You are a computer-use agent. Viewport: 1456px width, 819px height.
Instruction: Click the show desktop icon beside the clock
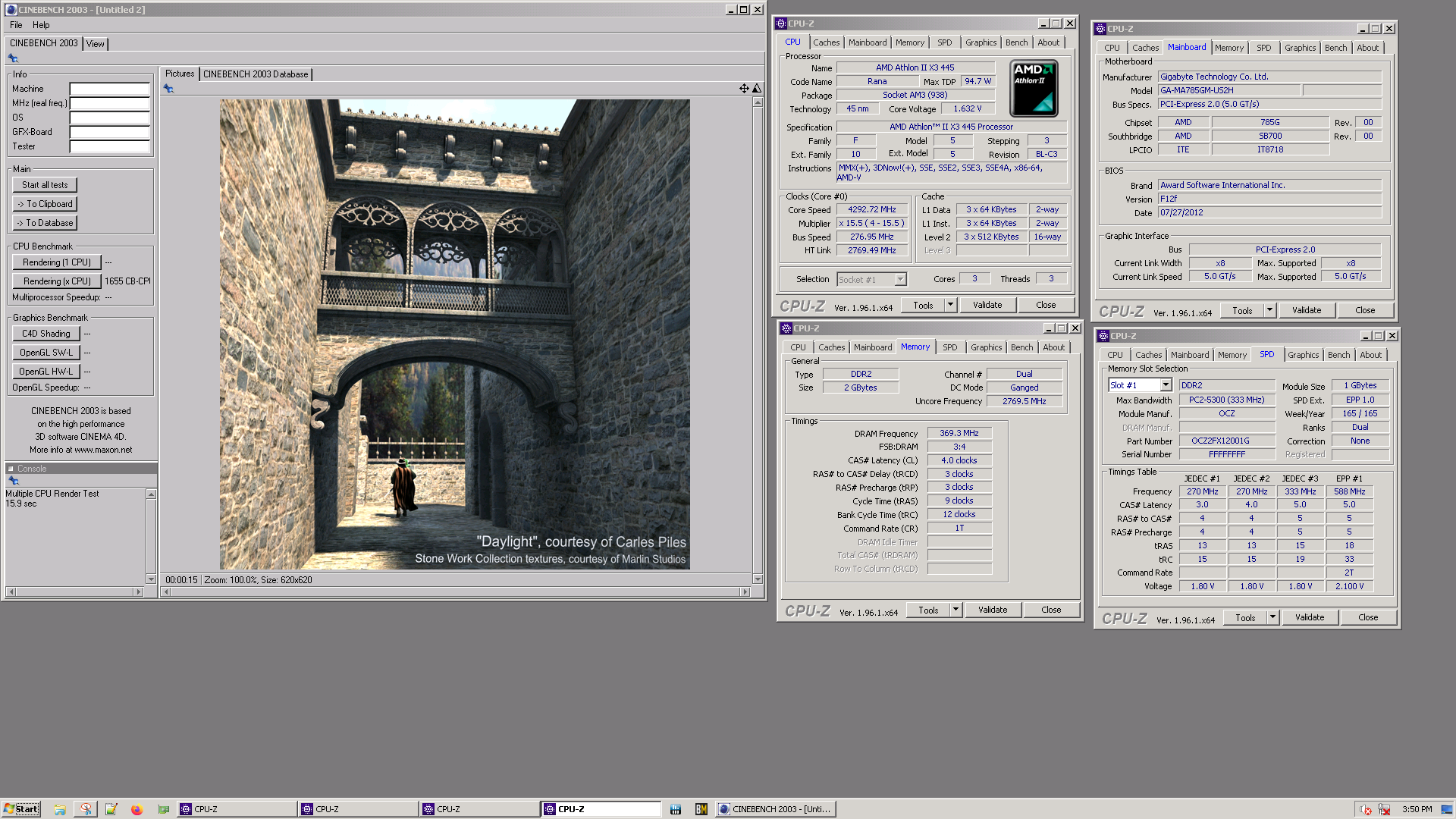tap(1447, 809)
